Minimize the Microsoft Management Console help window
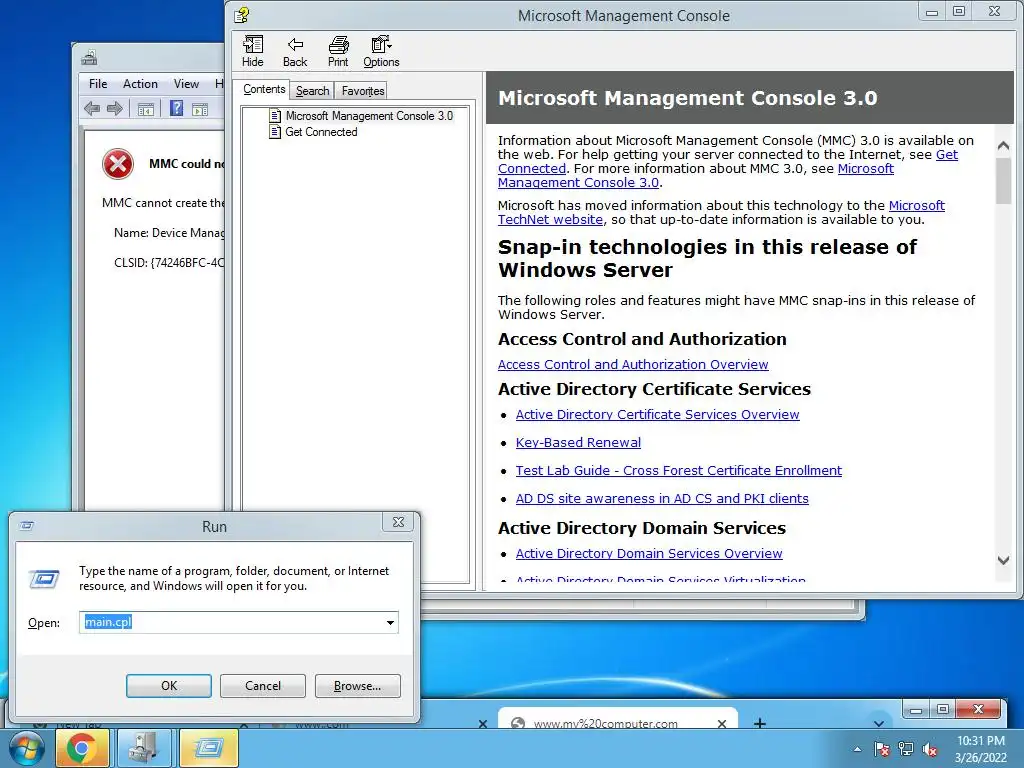1024x768 pixels. 932,11
